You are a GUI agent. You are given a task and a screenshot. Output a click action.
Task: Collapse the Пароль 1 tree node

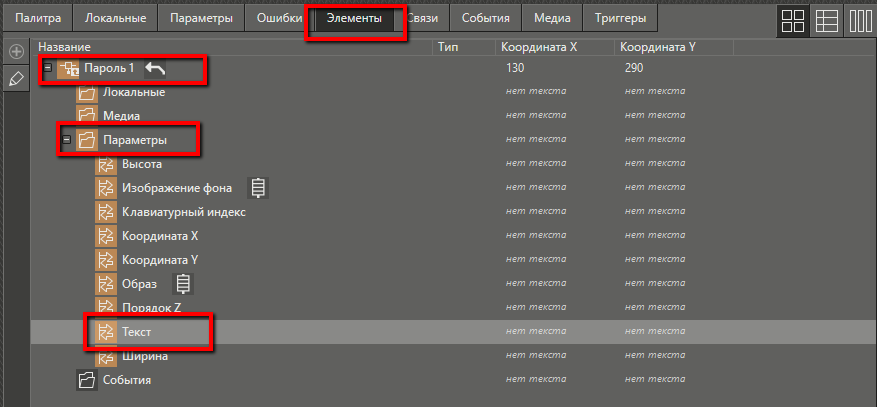pos(47,68)
